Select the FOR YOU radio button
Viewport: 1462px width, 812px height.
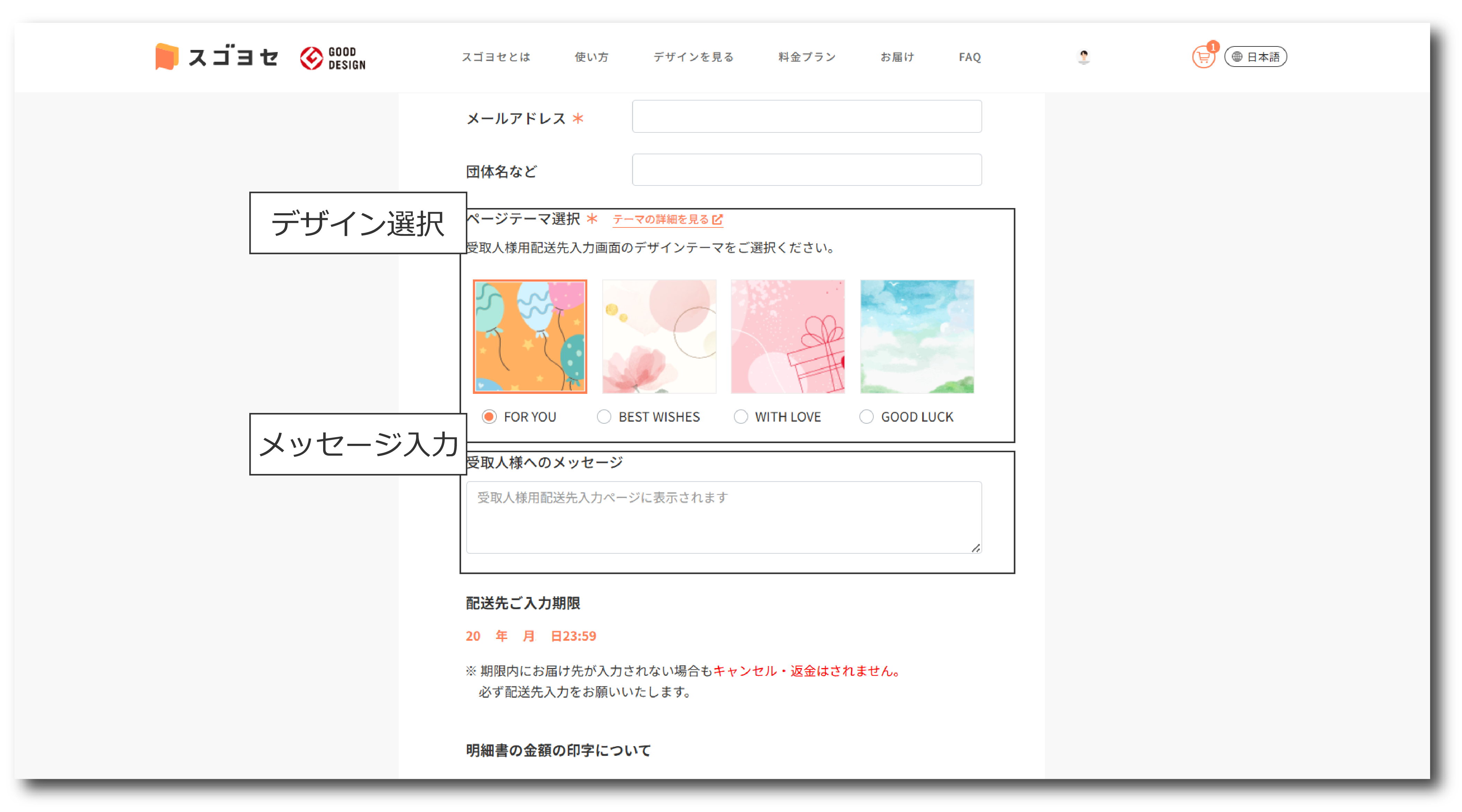point(489,417)
